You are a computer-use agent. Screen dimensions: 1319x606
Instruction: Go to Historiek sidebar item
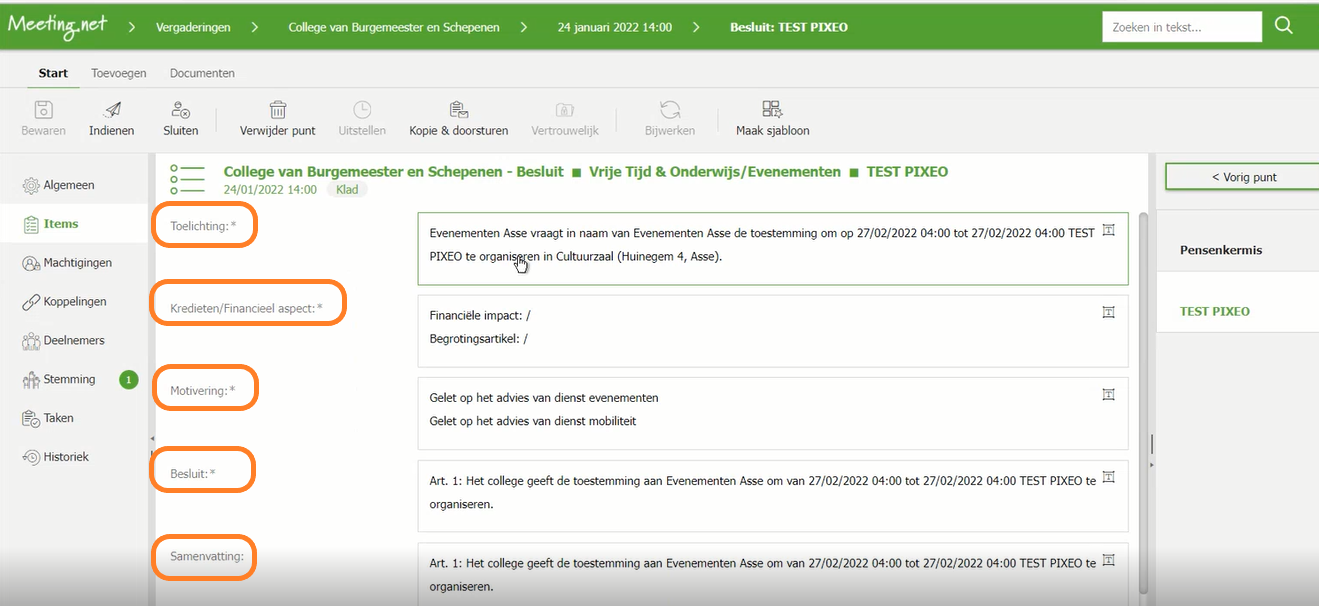[x=66, y=457]
